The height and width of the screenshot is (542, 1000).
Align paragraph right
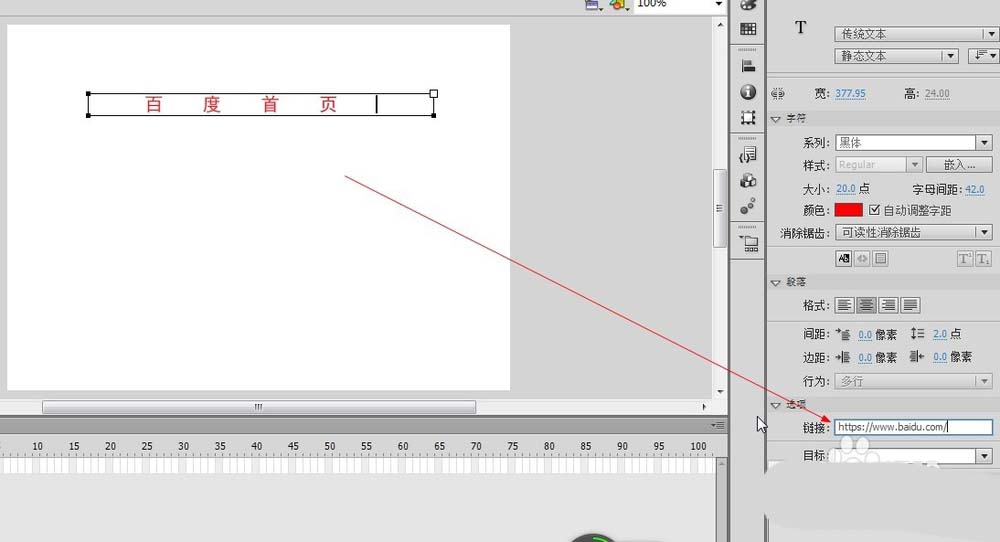point(888,305)
